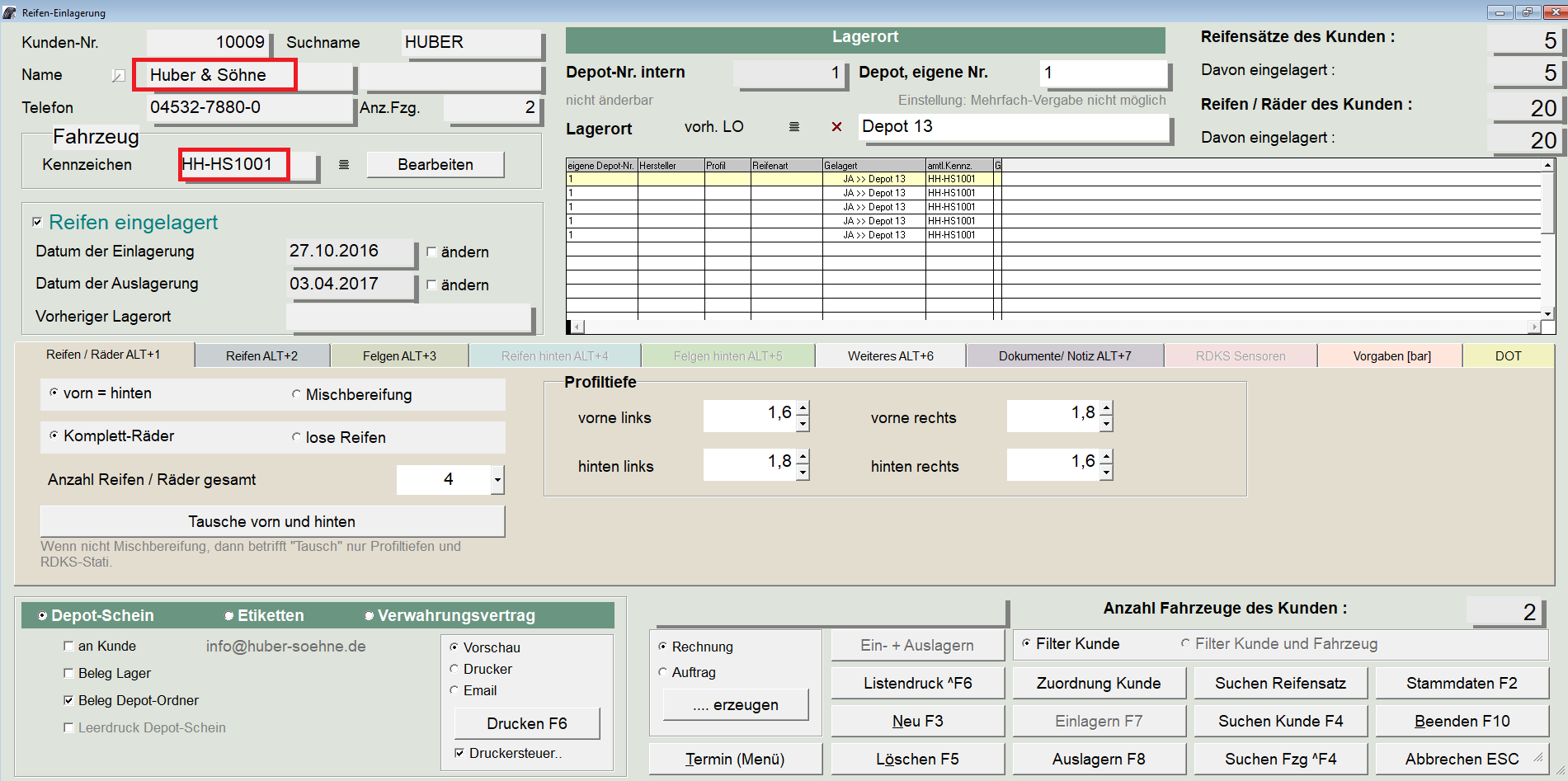
Task: Increase the vorne rechts tread depth
Action: (x=1107, y=407)
